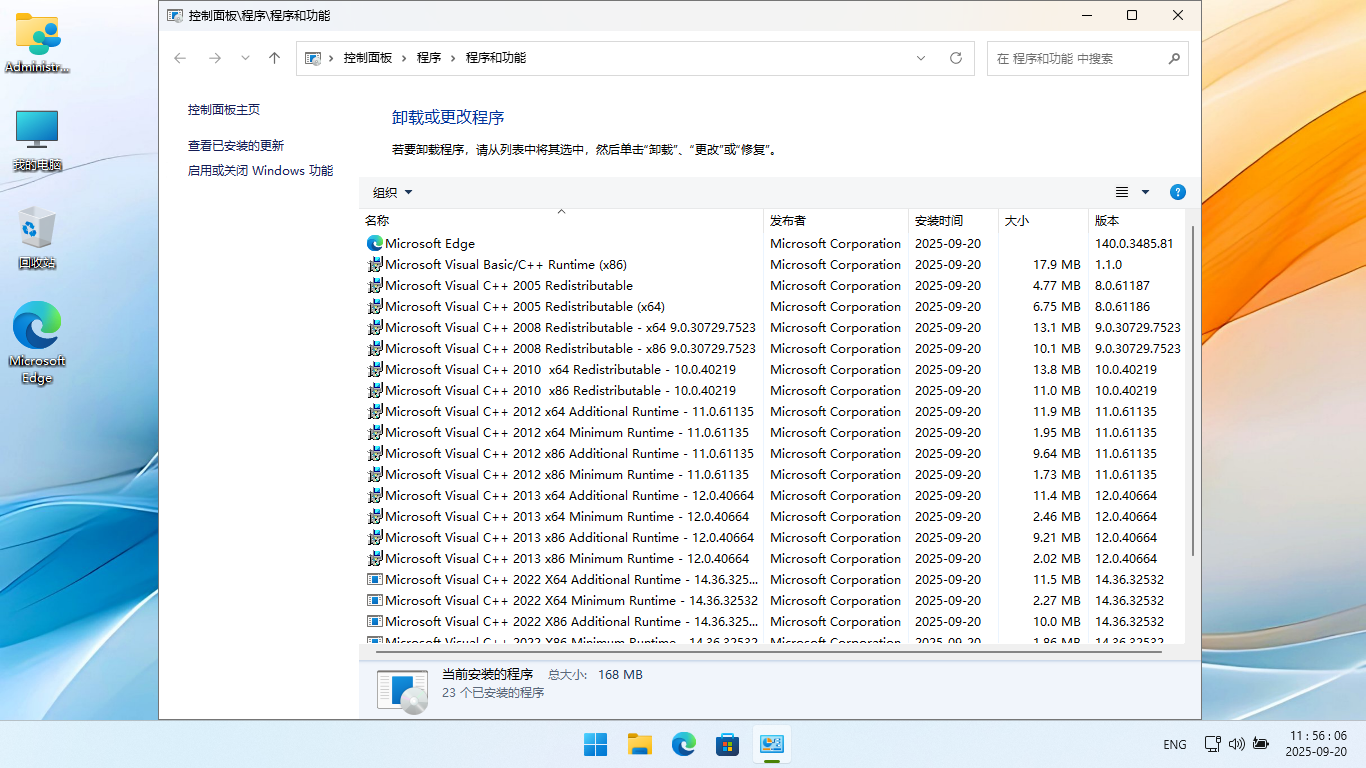Select 程序和功能 in the address breadcrumb
Screen dimensions: 1366x768
tap(496, 58)
